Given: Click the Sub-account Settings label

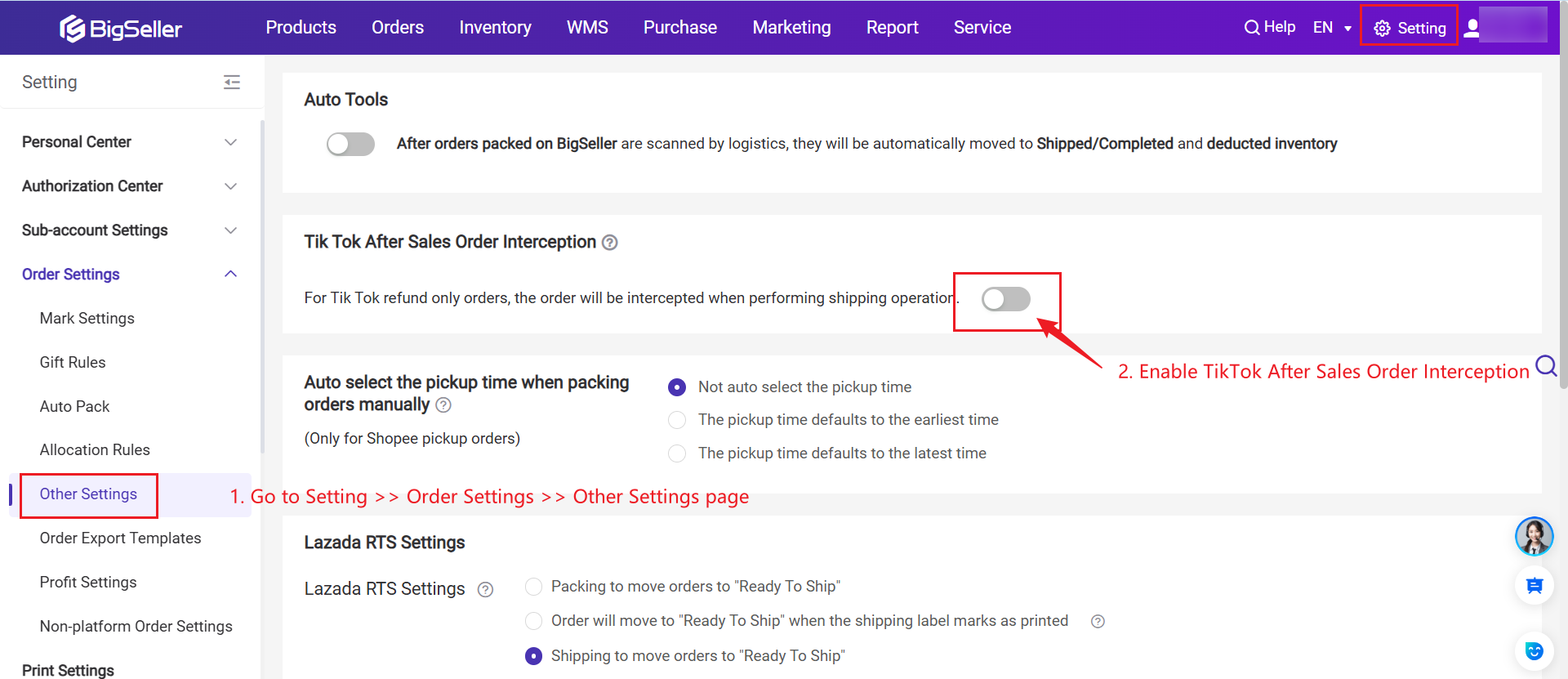Looking at the screenshot, I should click(x=95, y=230).
